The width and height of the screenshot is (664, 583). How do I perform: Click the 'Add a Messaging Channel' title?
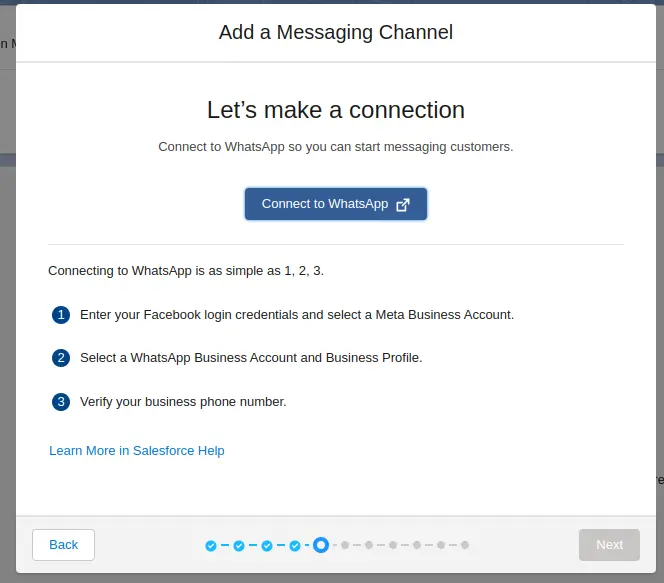point(336,32)
